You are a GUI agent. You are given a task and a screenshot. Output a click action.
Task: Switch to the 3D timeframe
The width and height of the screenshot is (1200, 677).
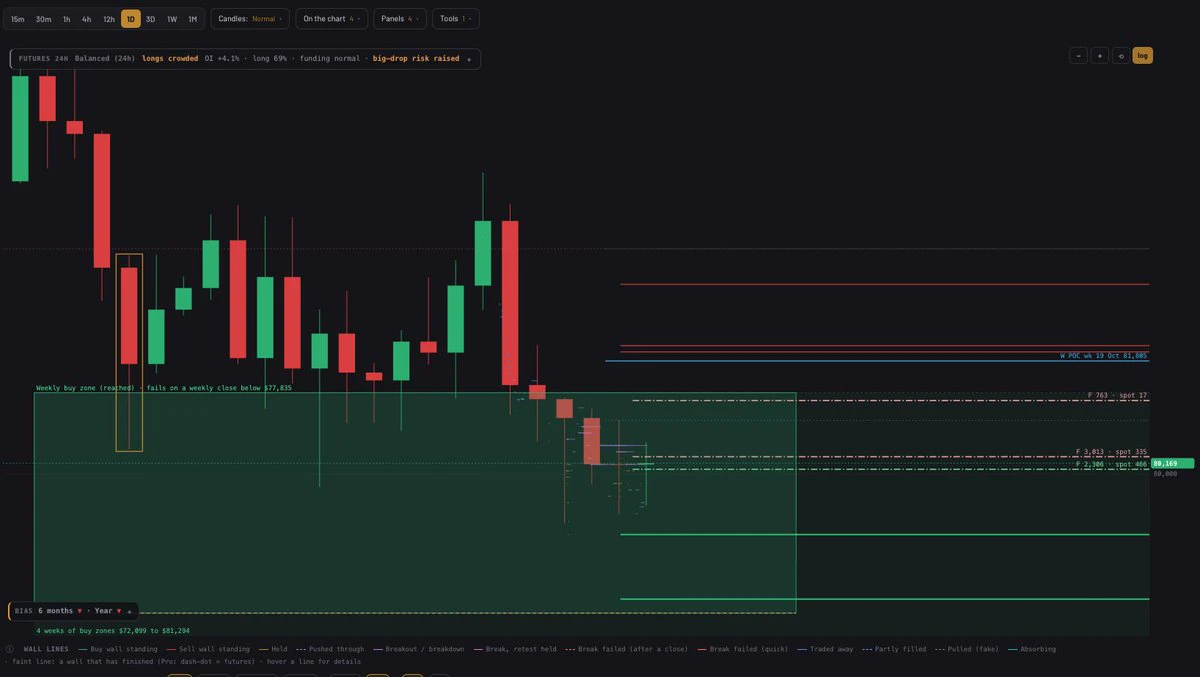pyautogui.click(x=150, y=19)
